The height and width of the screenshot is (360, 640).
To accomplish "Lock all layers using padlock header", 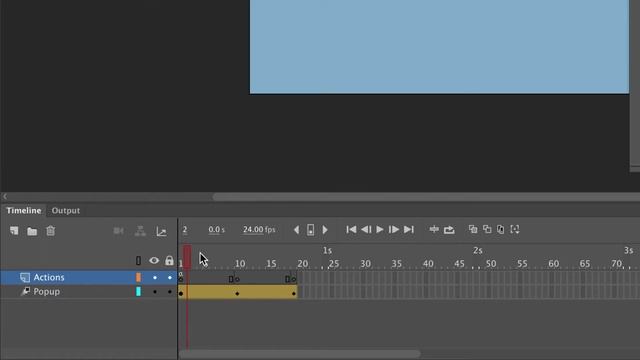I will click(x=169, y=260).
